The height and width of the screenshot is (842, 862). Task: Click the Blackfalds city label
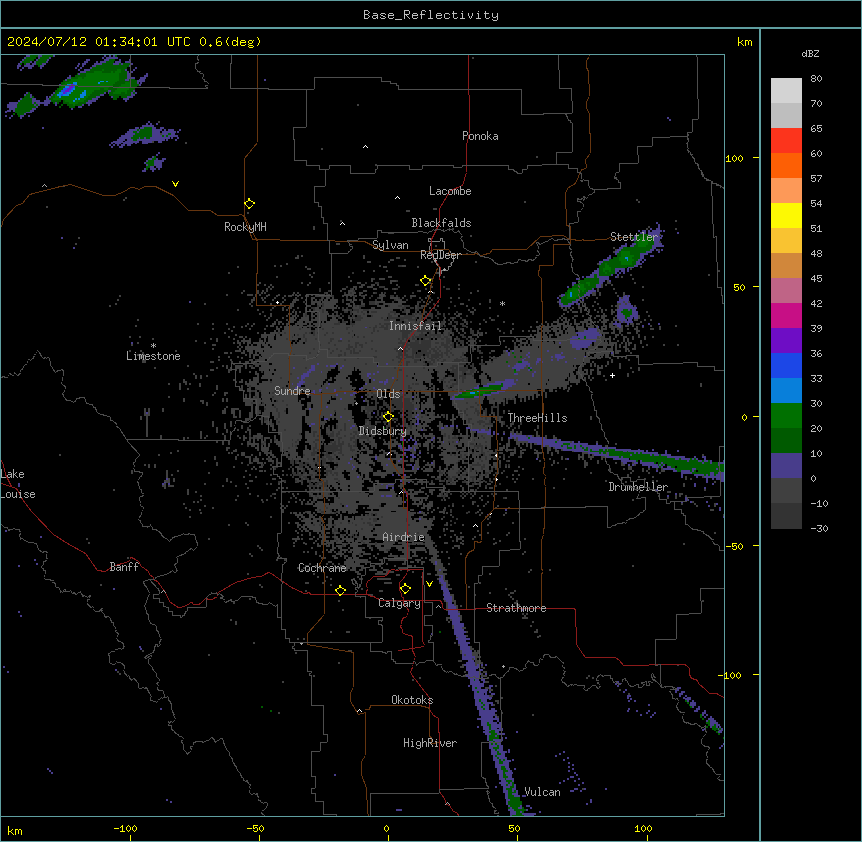pyautogui.click(x=441, y=223)
